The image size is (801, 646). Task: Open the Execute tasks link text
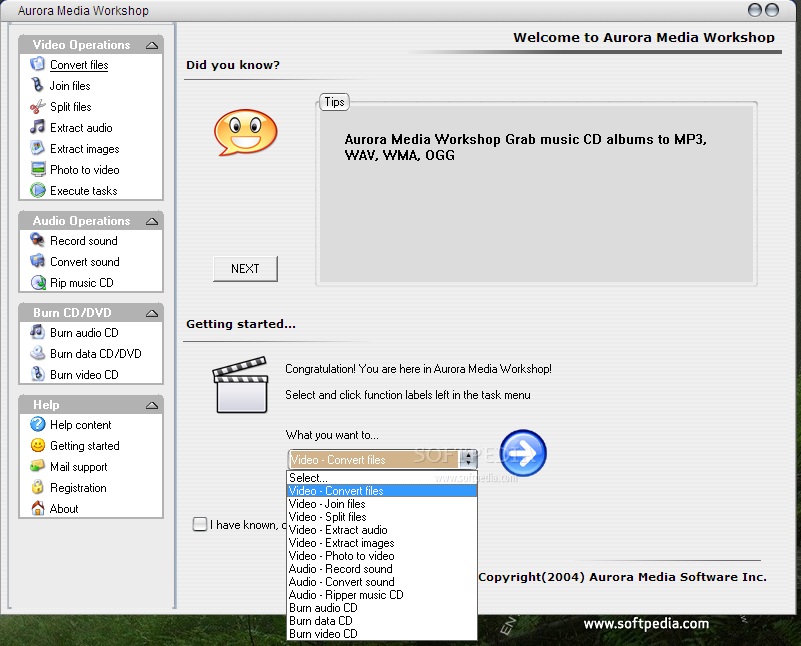tap(84, 190)
